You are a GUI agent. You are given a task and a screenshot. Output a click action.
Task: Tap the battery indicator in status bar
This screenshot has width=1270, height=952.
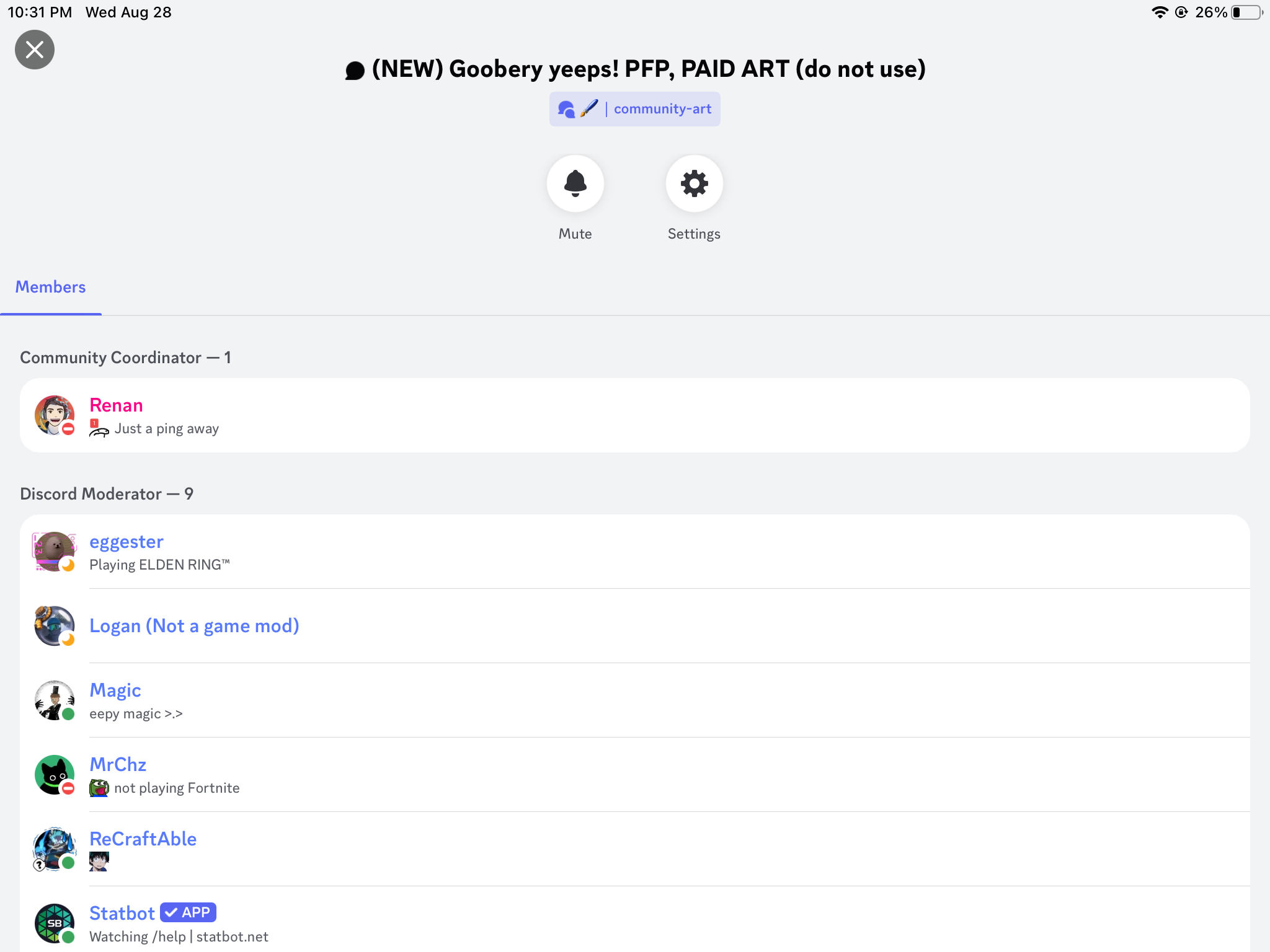[x=1247, y=12]
